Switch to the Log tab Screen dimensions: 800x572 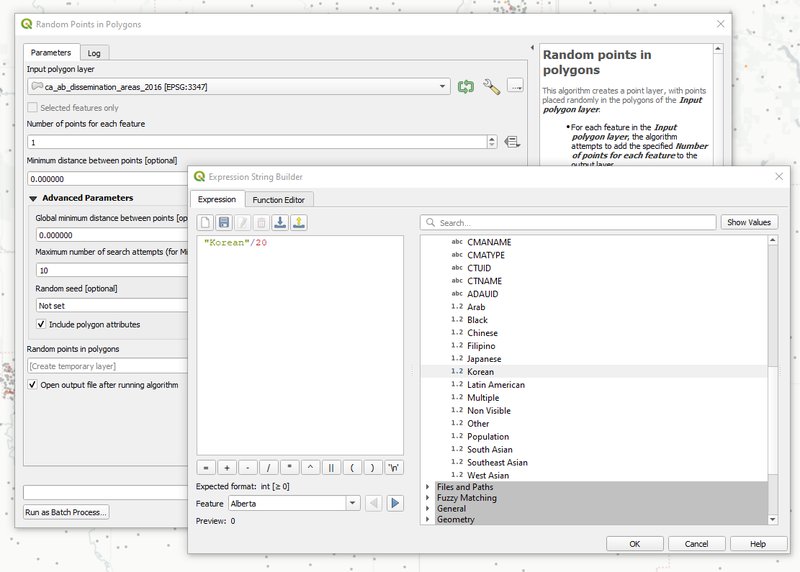coord(94,53)
